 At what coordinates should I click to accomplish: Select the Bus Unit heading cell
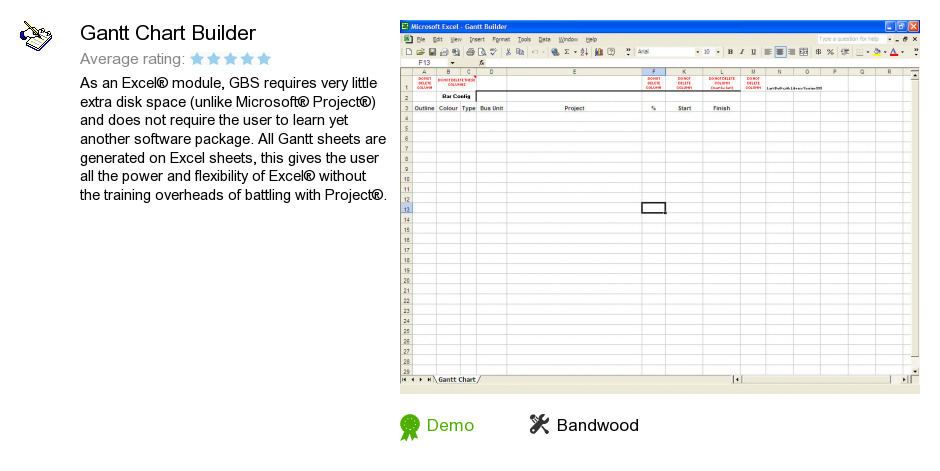coord(492,108)
